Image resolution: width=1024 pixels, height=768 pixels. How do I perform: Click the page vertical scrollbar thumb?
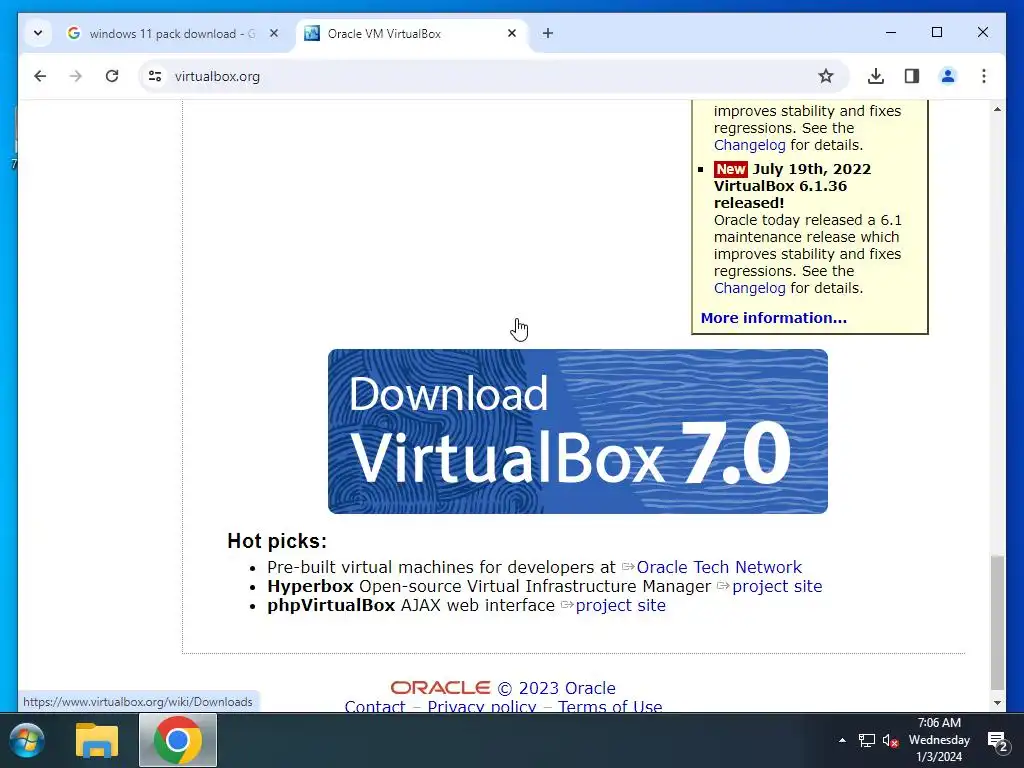[997, 621]
